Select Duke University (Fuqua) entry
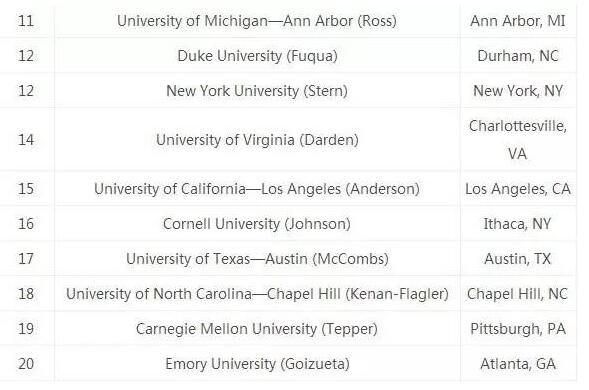Viewport: 589px width, 390px height. 257,56
